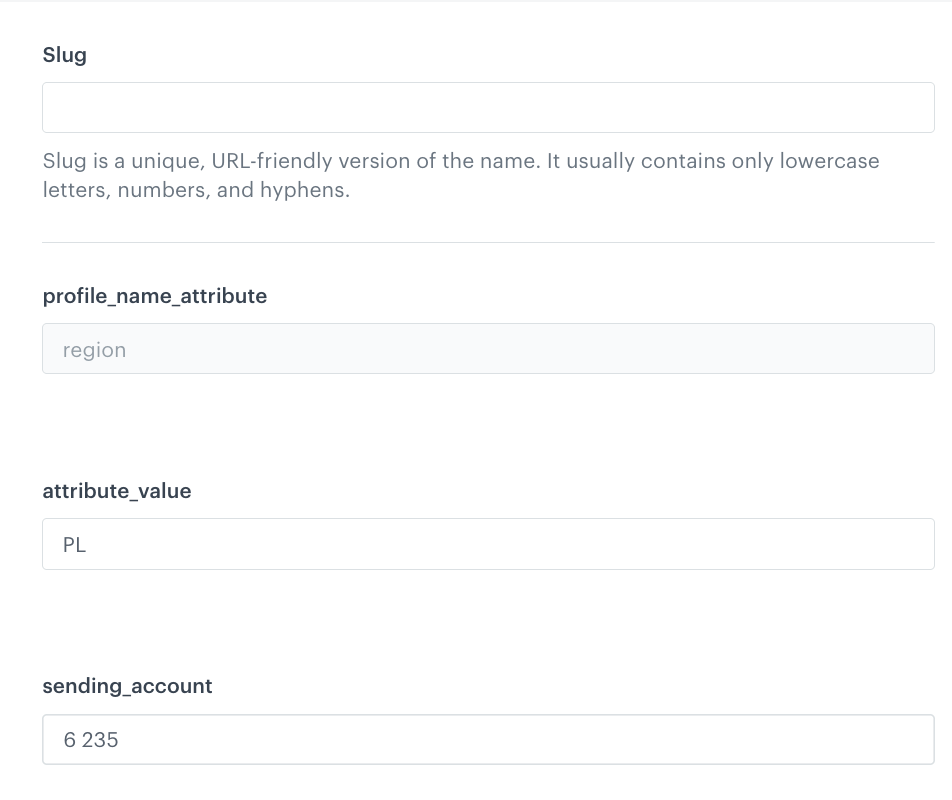
Task: Click the sending_account label
Action: pyautogui.click(x=127, y=686)
